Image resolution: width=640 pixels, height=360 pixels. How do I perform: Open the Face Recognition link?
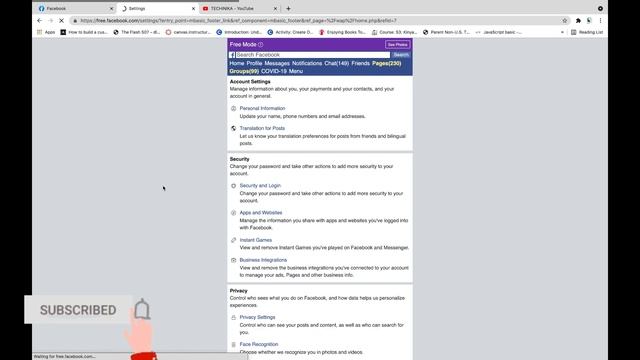pos(259,344)
